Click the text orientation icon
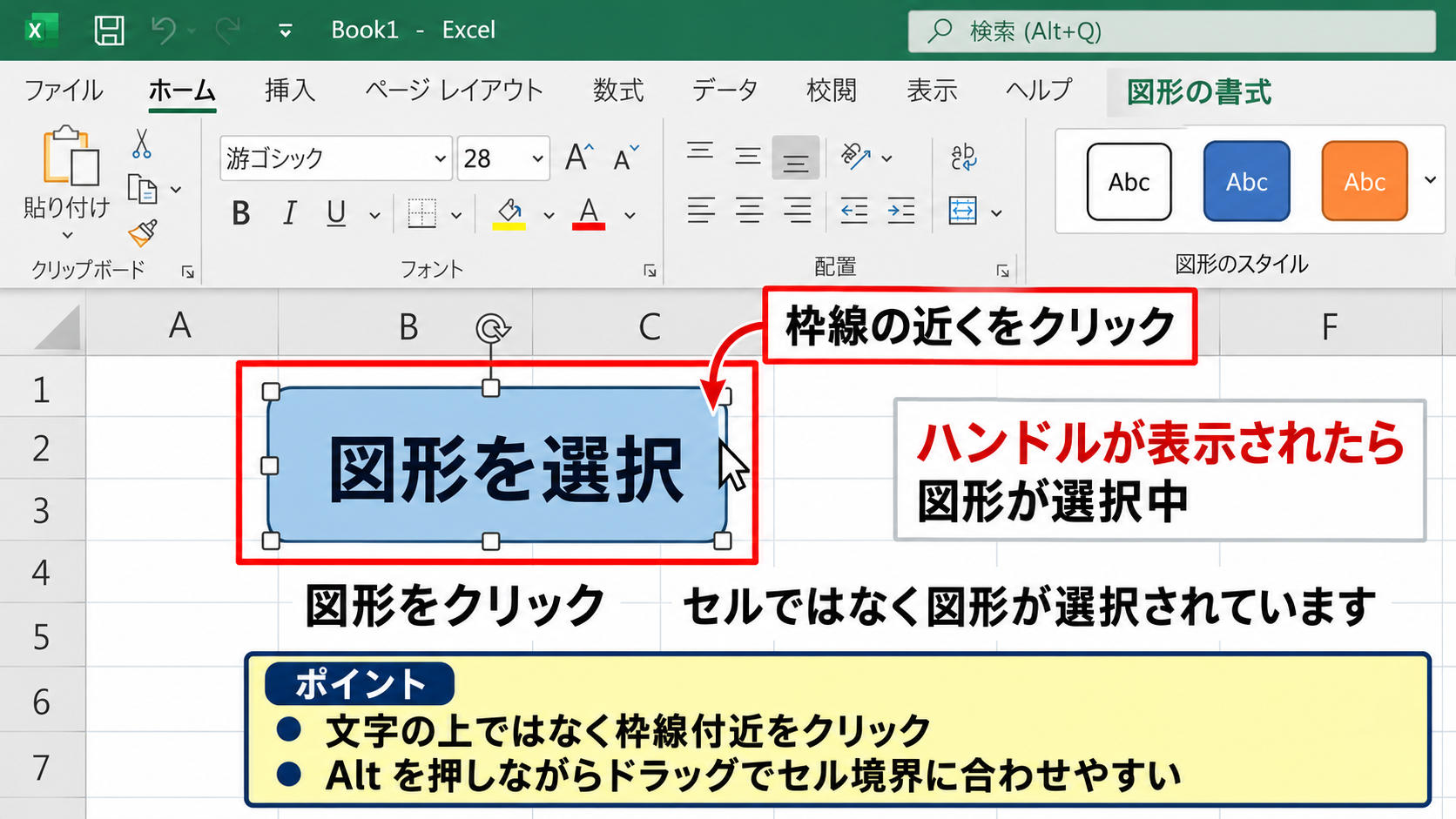This screenshot has width=1456, height=819. pos(856,157)
